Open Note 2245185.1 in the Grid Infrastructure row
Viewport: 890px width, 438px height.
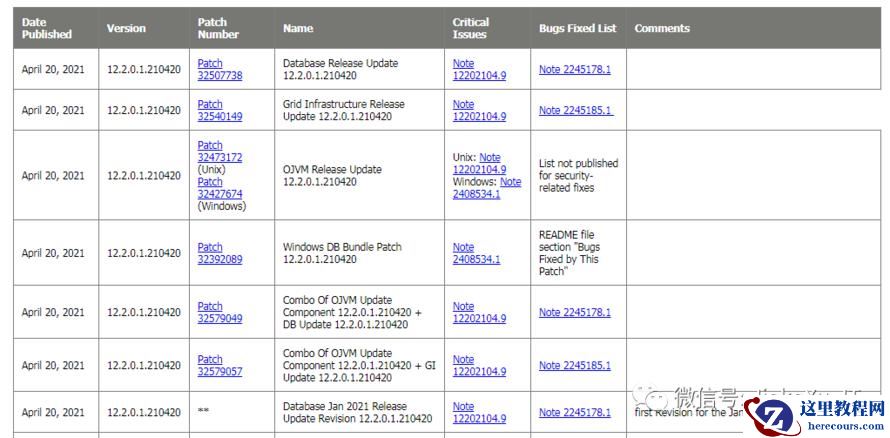coord(576,110)
